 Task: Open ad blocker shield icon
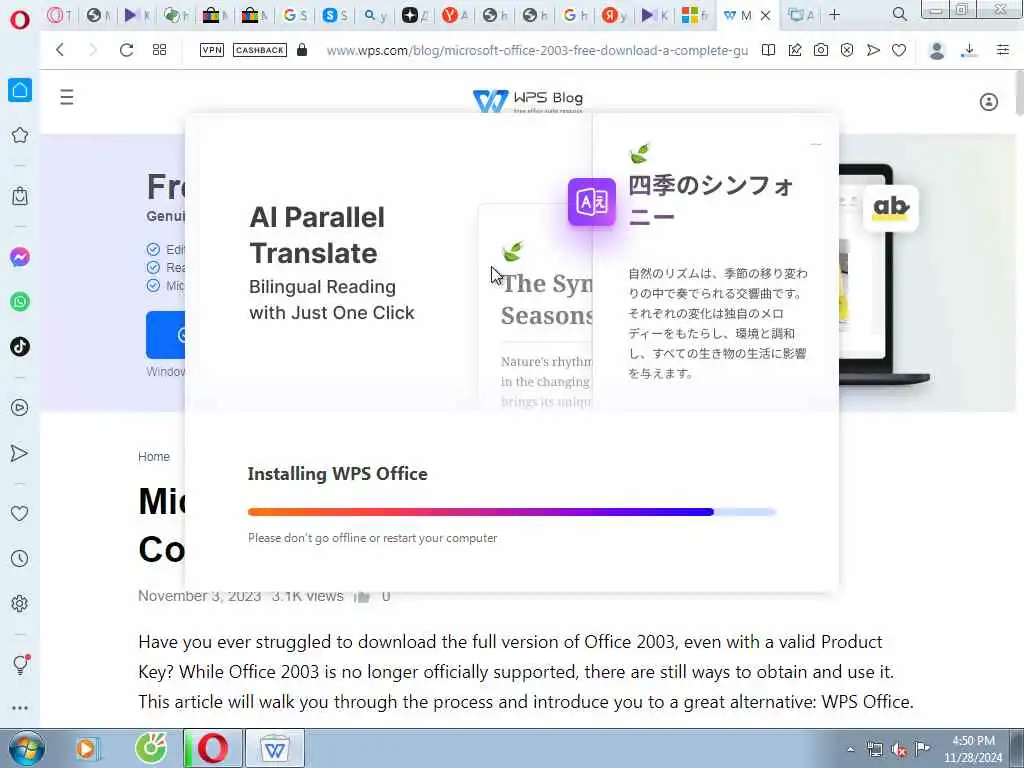(x=847, y=50)
